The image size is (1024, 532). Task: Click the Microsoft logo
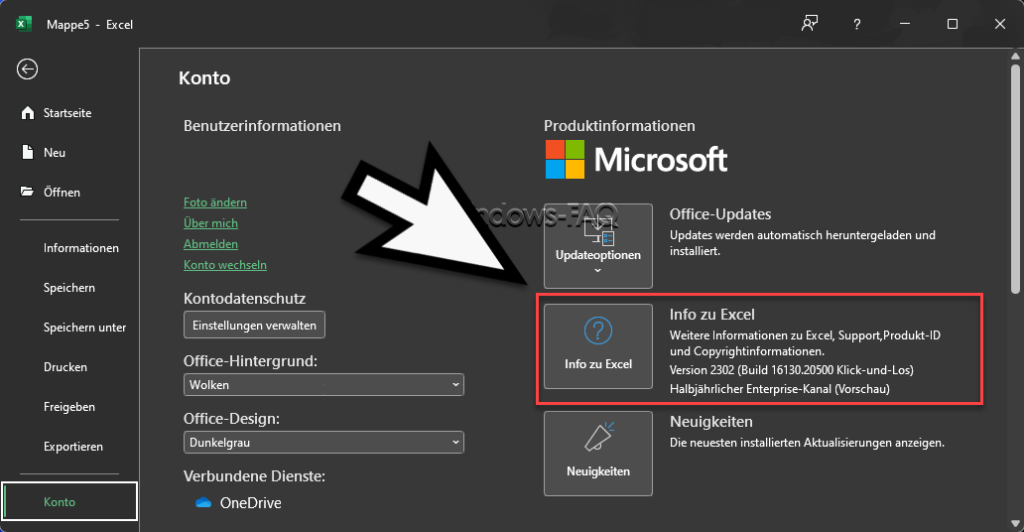636,159
